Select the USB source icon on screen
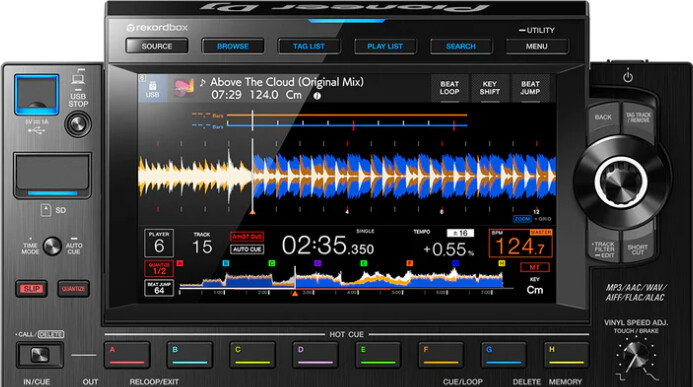This screenshot has height=387, width=693. coord(152,88)
